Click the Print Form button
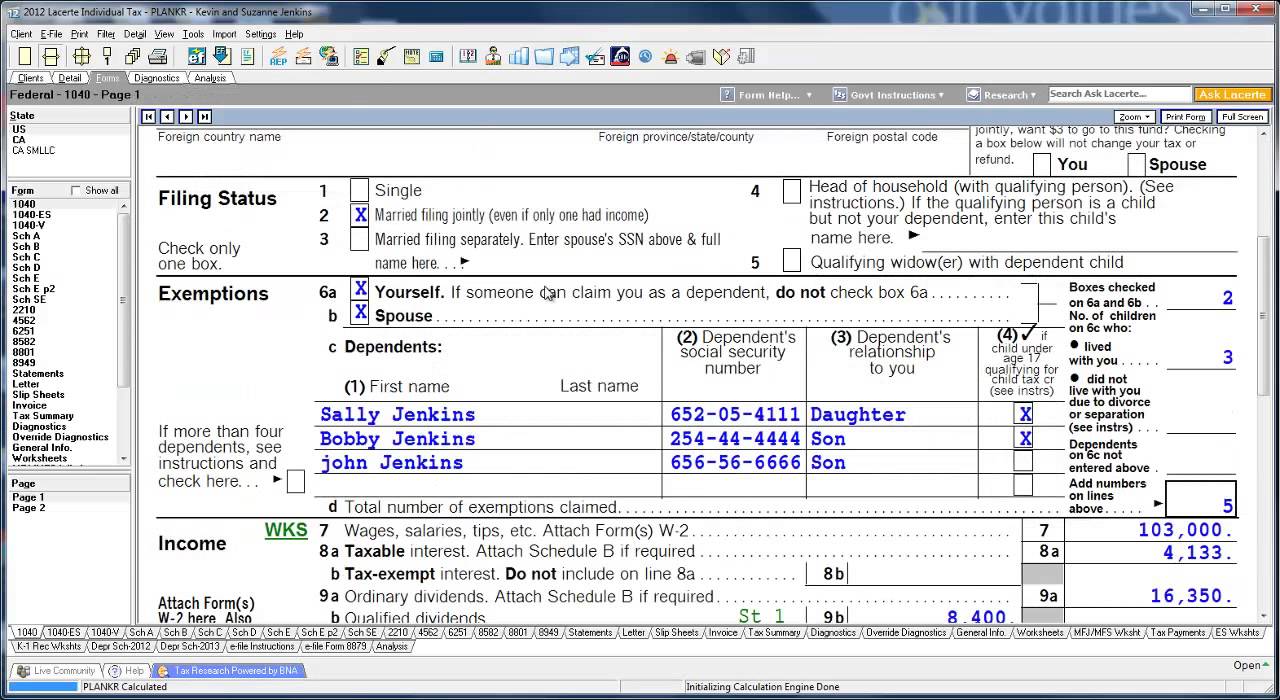1280x700 pixels. point(1186,117)
